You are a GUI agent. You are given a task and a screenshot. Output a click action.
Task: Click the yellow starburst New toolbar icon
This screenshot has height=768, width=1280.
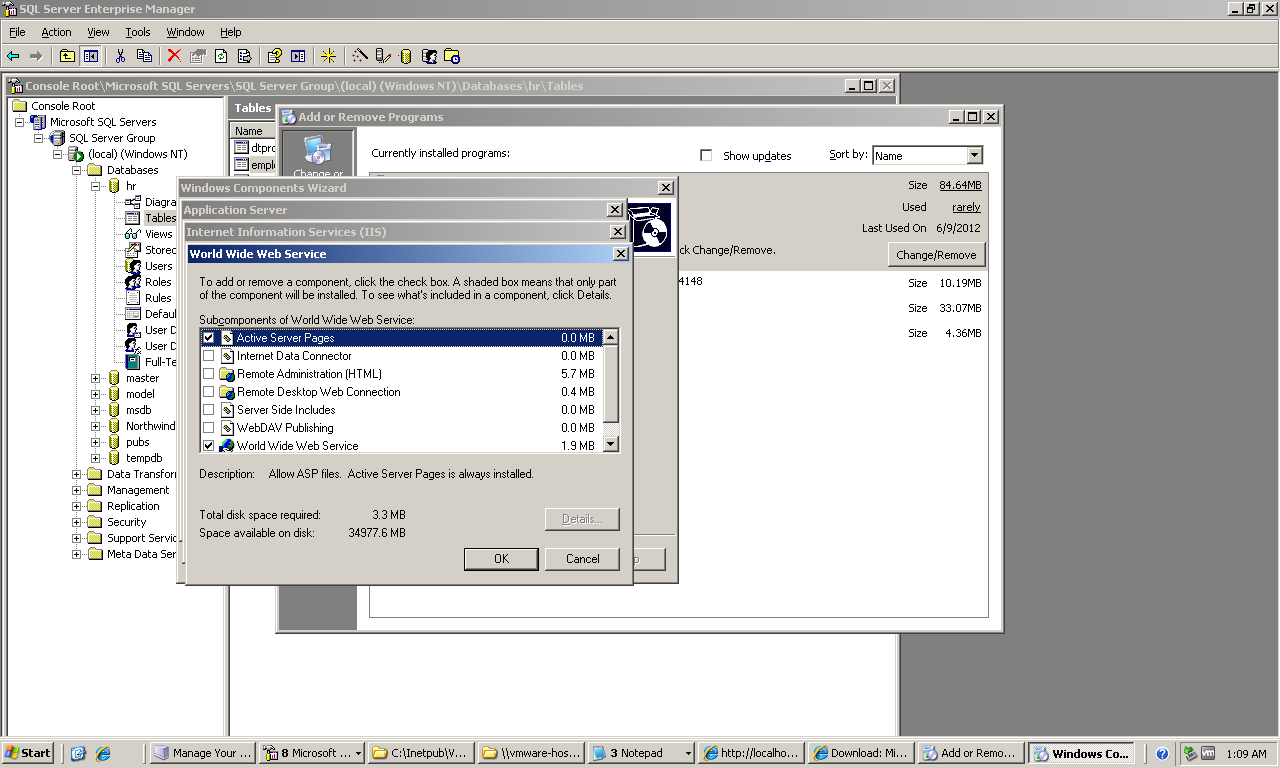328,56
